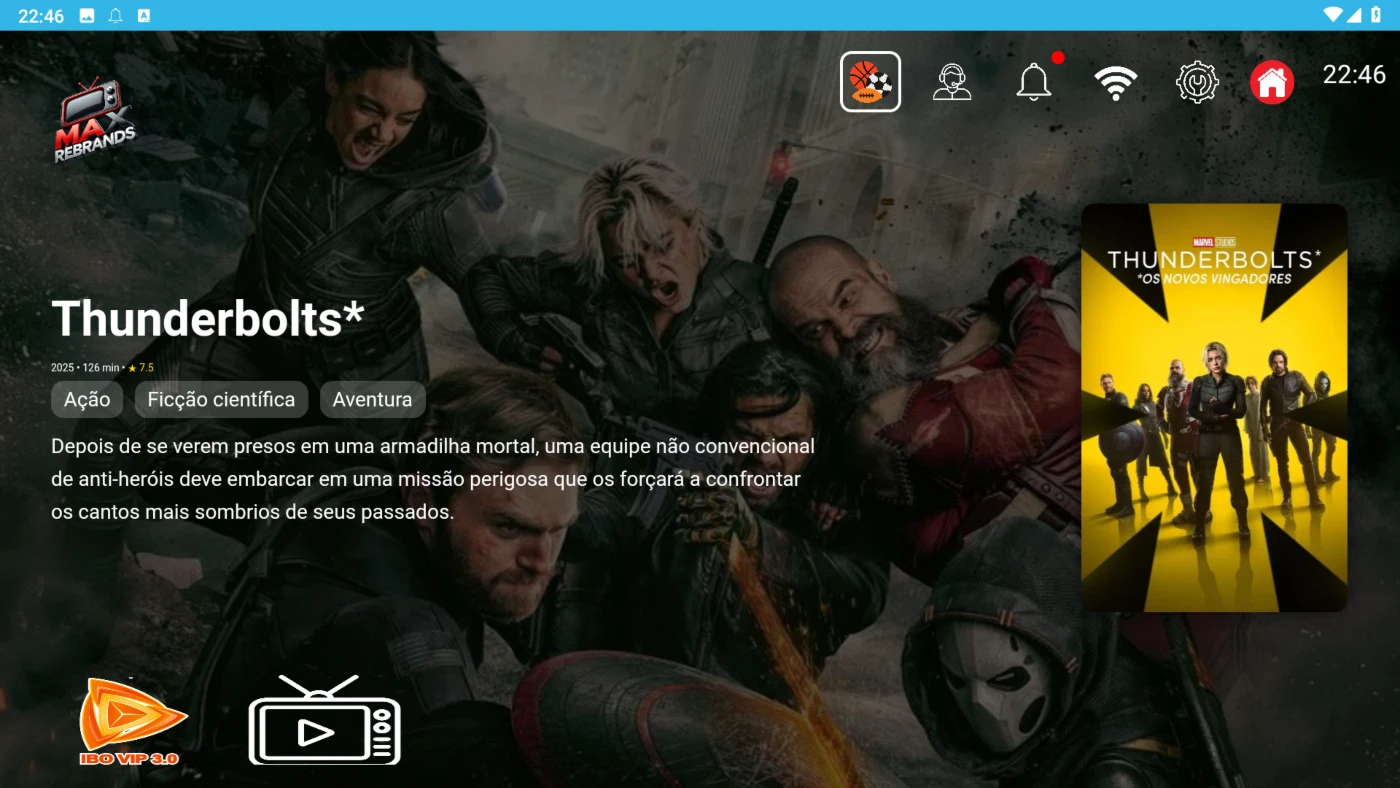1400x788 pixels.
Task: Open Wi-Fi network settings icon
Action: point(1116,83)
